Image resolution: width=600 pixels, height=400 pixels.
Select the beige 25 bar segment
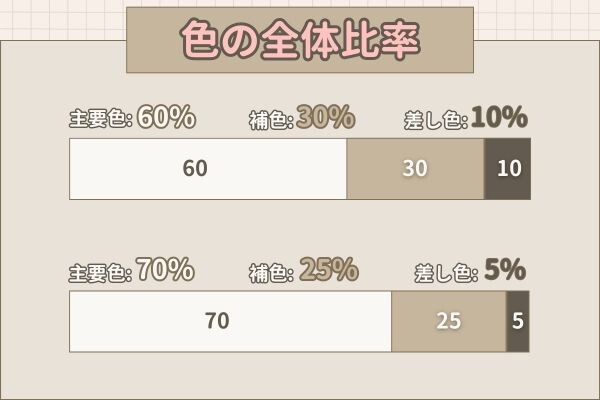(449, 321)
